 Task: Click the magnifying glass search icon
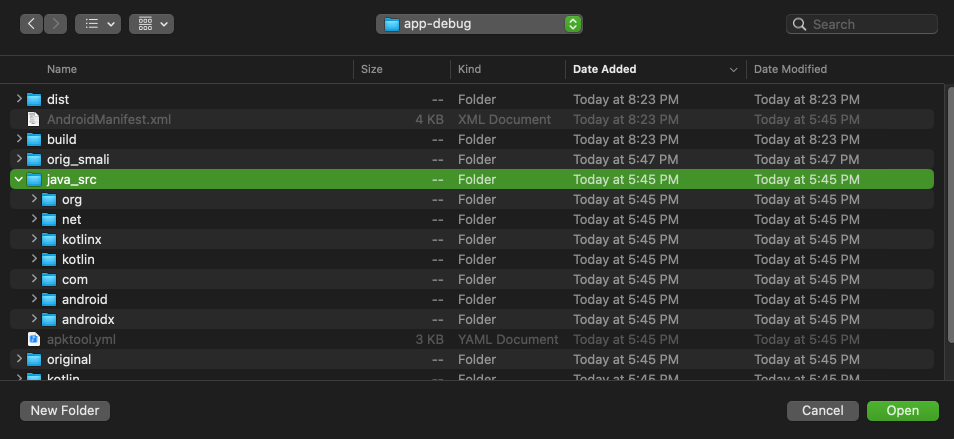click(x=801, y=24)
